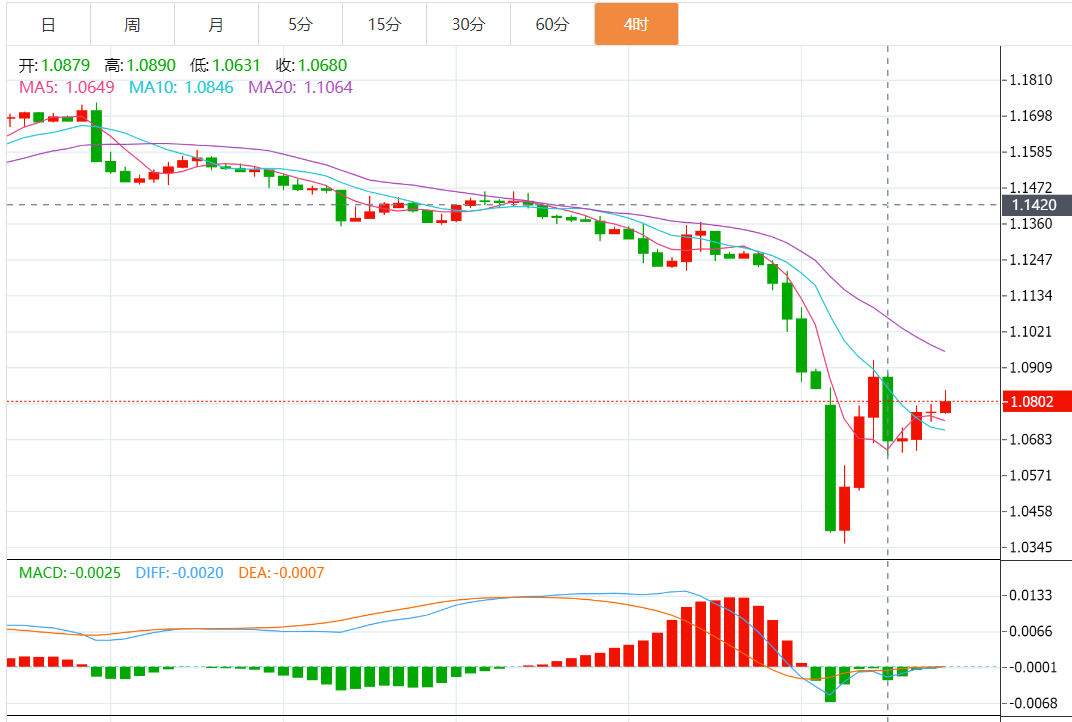
Task: Click the DIFF: -0.0020 readout
Action: (x=179, y=573)
